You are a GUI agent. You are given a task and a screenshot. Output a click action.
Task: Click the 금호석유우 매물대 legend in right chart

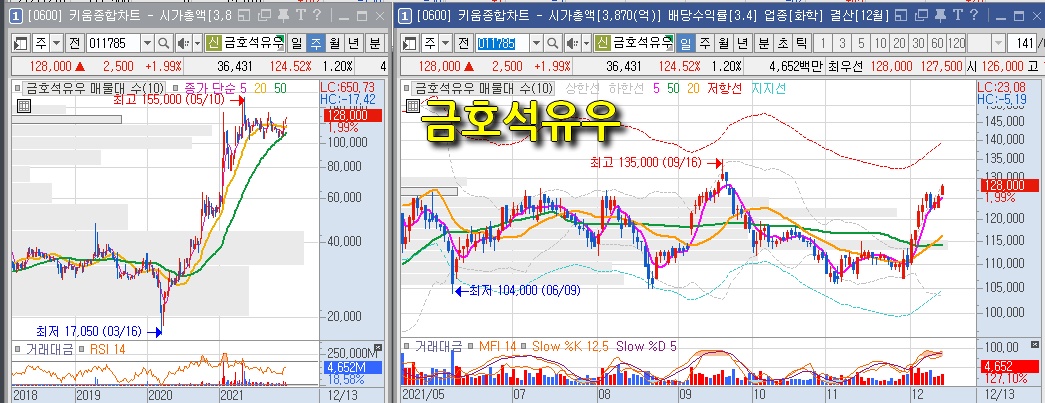[x=483, y=88]
